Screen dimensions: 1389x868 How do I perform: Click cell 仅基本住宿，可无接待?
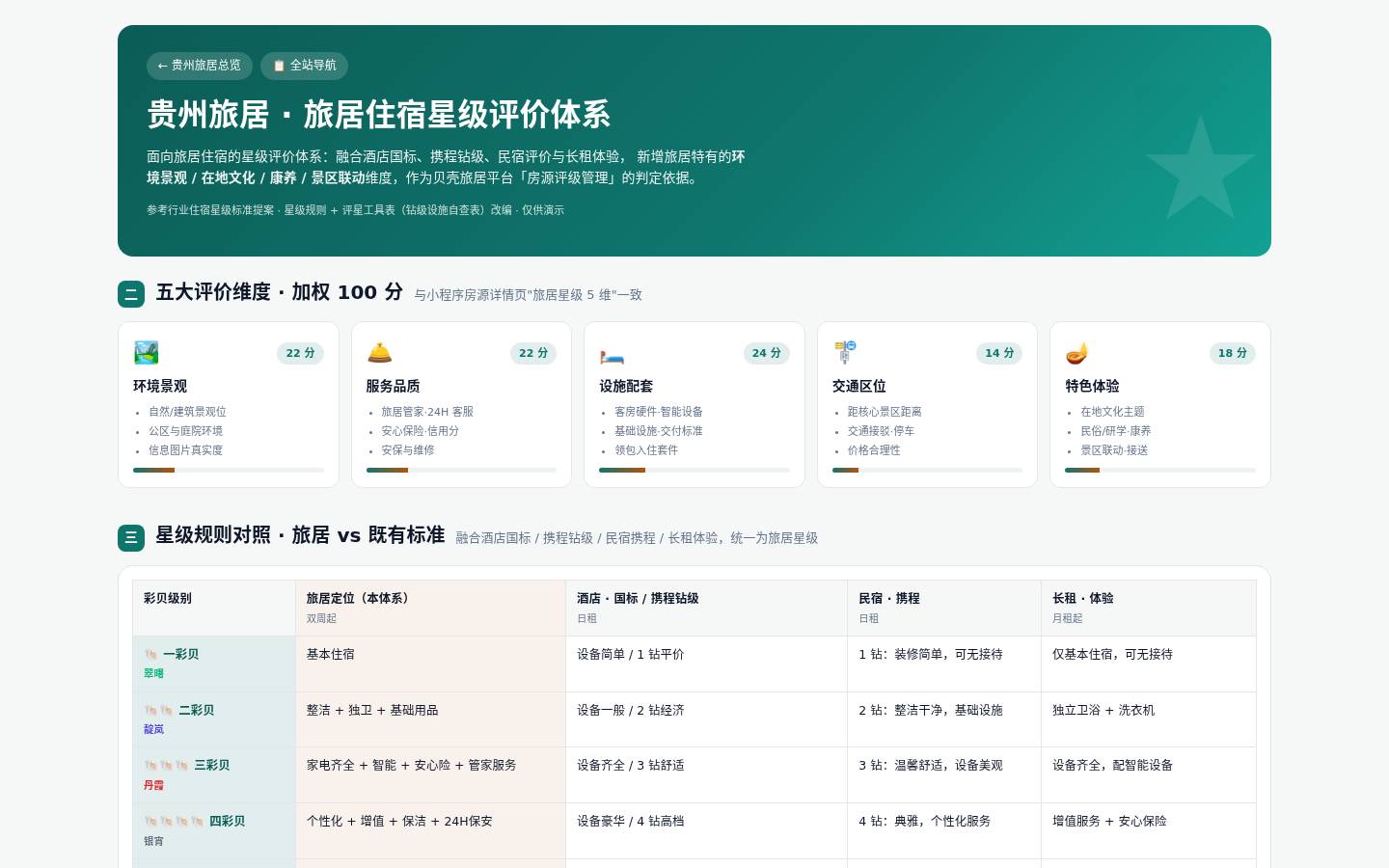[1149, 664]
